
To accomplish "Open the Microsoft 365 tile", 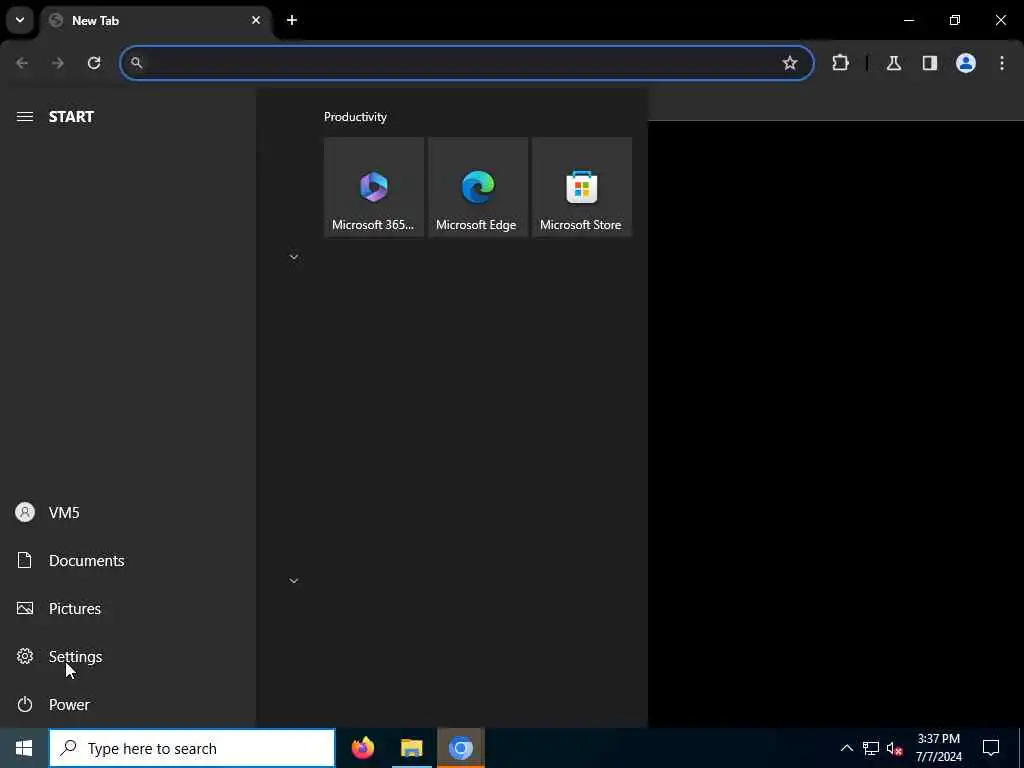I will (x=374, y=187).
